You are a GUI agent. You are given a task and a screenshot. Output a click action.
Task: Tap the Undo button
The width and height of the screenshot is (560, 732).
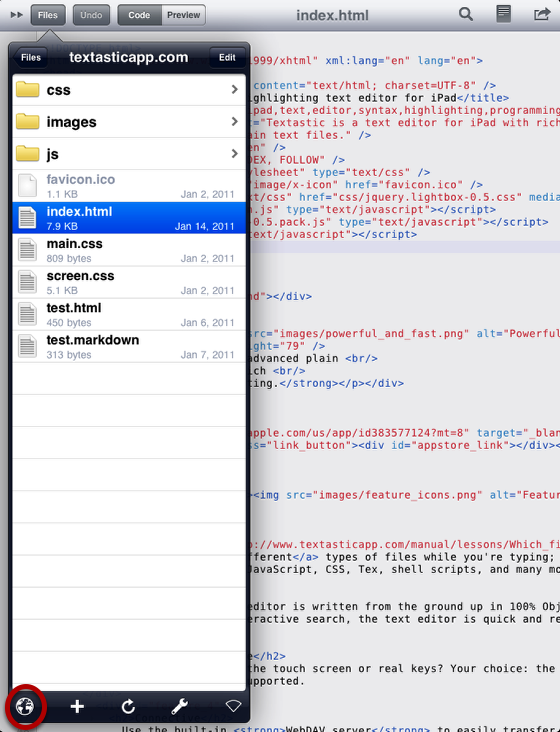click(91, 15)
